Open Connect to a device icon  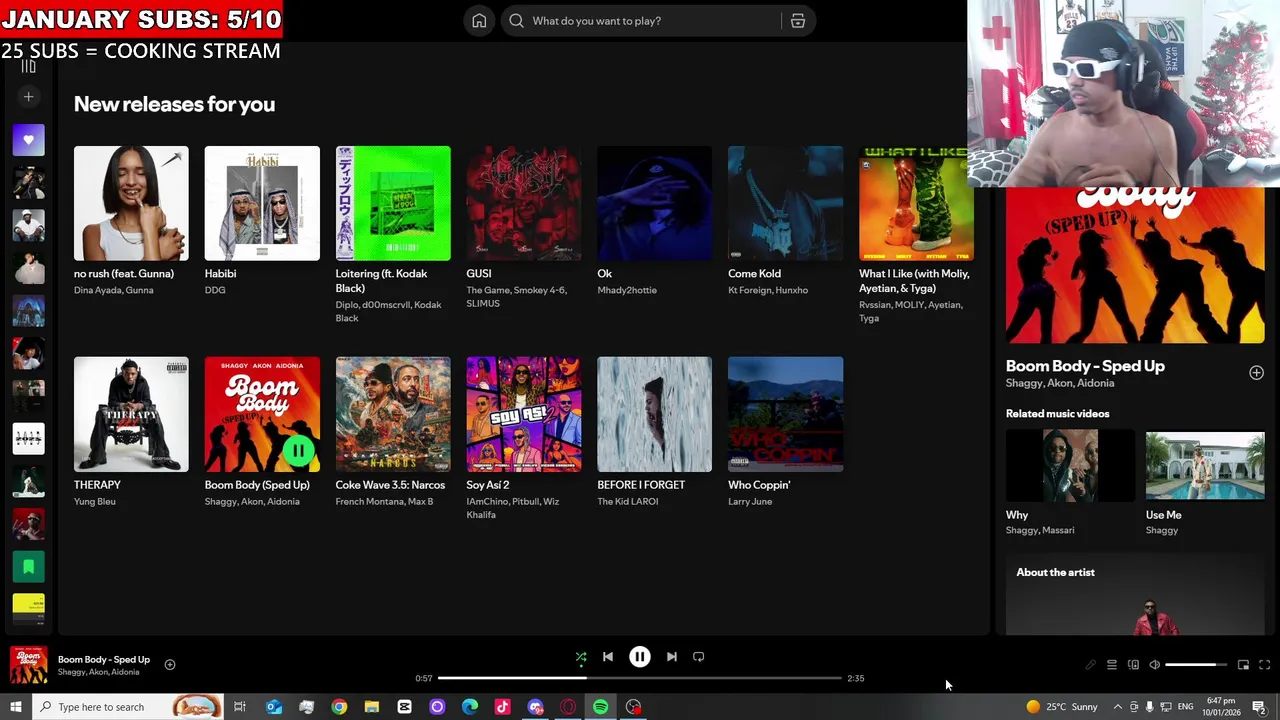pyautogui.click(x=1133, y=665)
